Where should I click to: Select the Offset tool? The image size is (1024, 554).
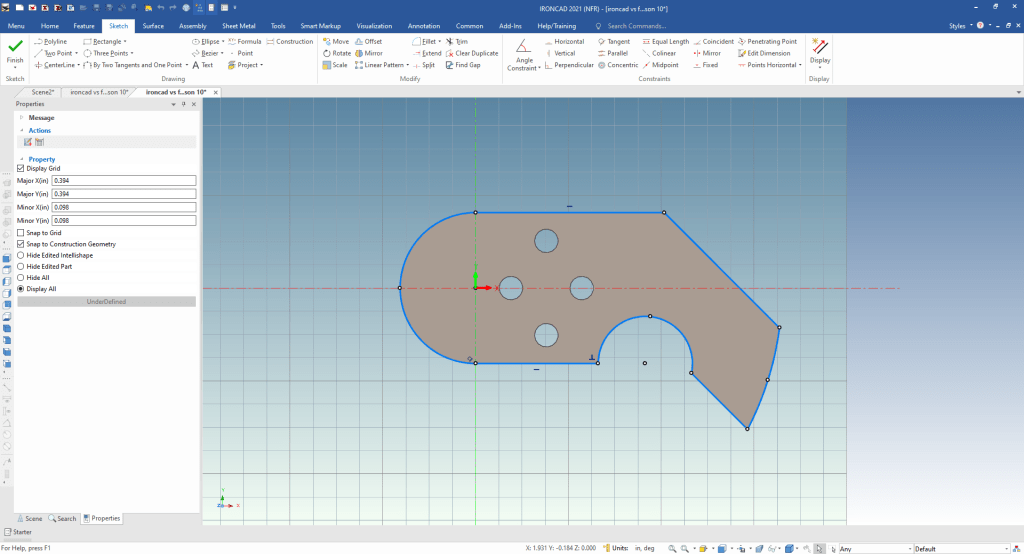372,41
